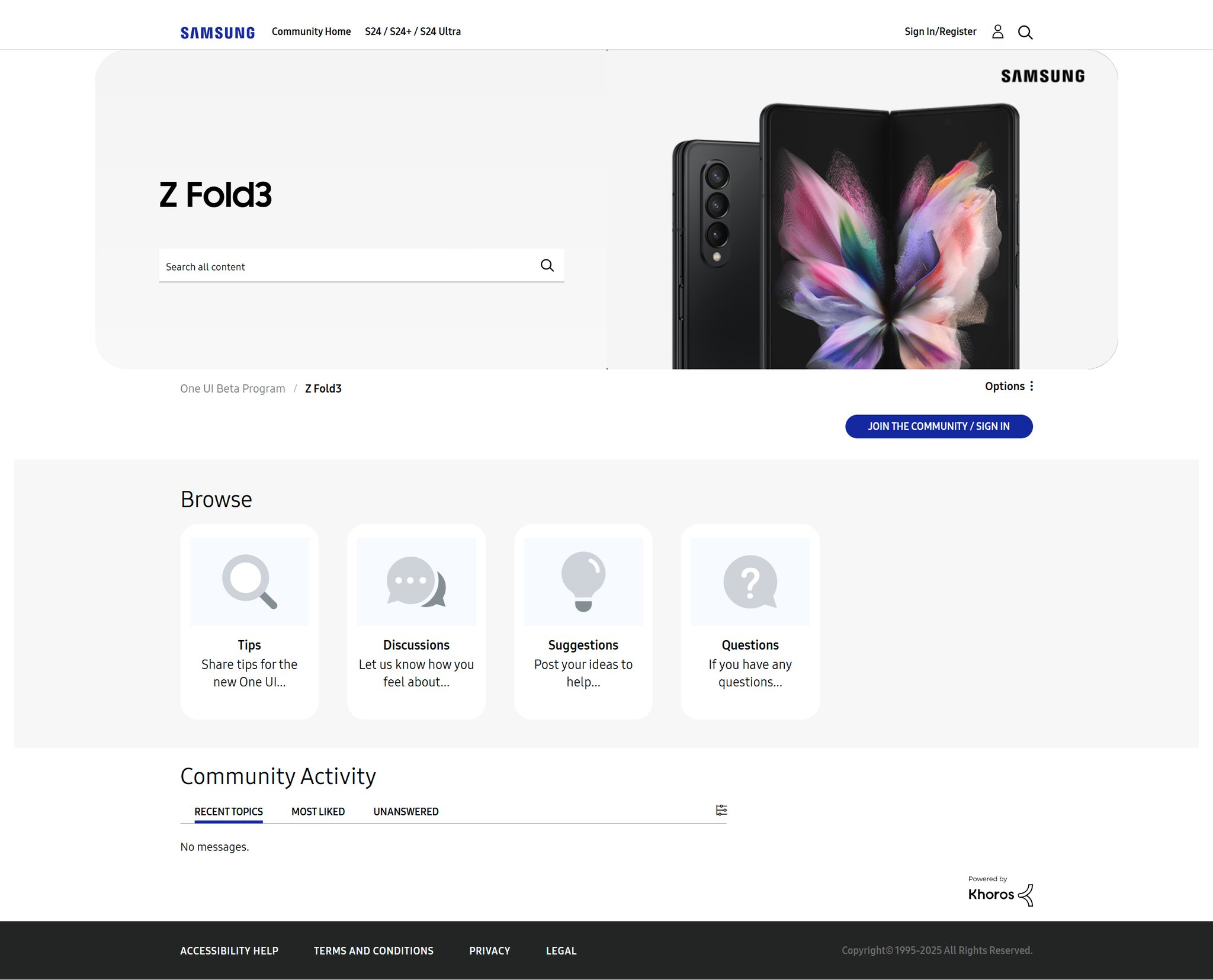This screenshot has width=1213, height=980.
Task: Click S24 / S24+ / S24 Ultra menu item
Action: (x=412, y=31)
